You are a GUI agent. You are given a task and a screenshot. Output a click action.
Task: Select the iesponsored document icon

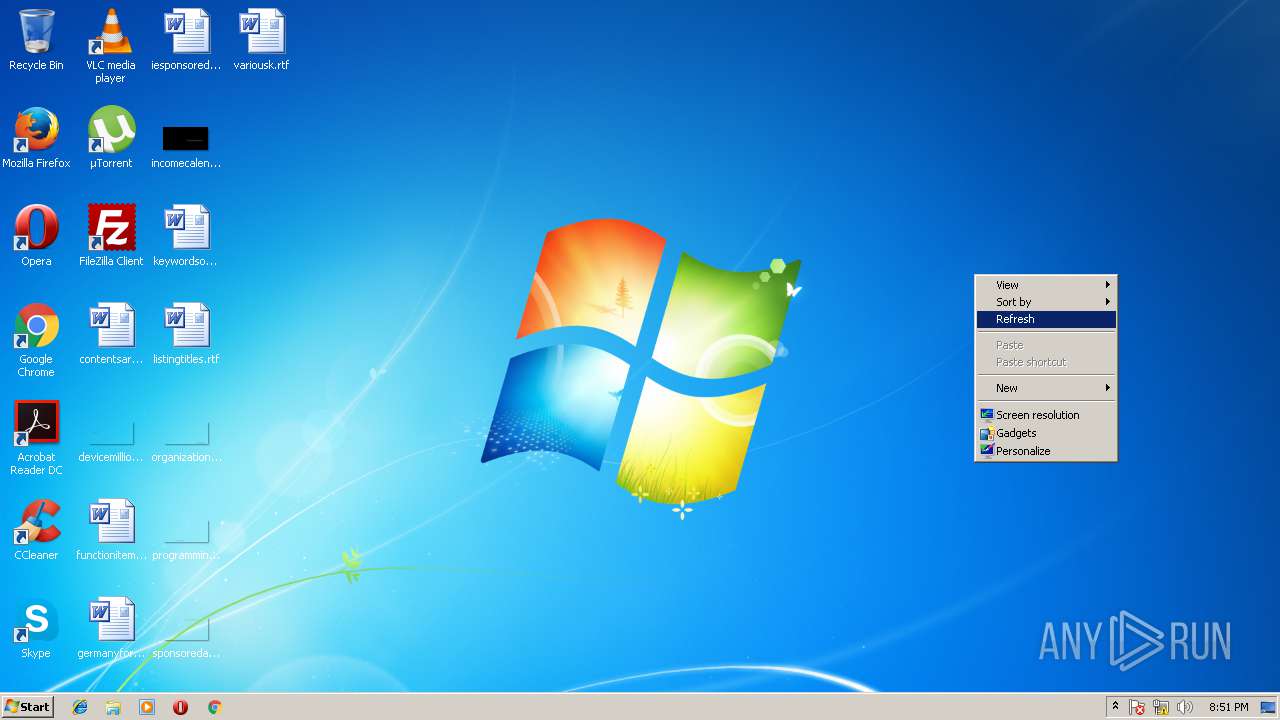click(186, 40)
